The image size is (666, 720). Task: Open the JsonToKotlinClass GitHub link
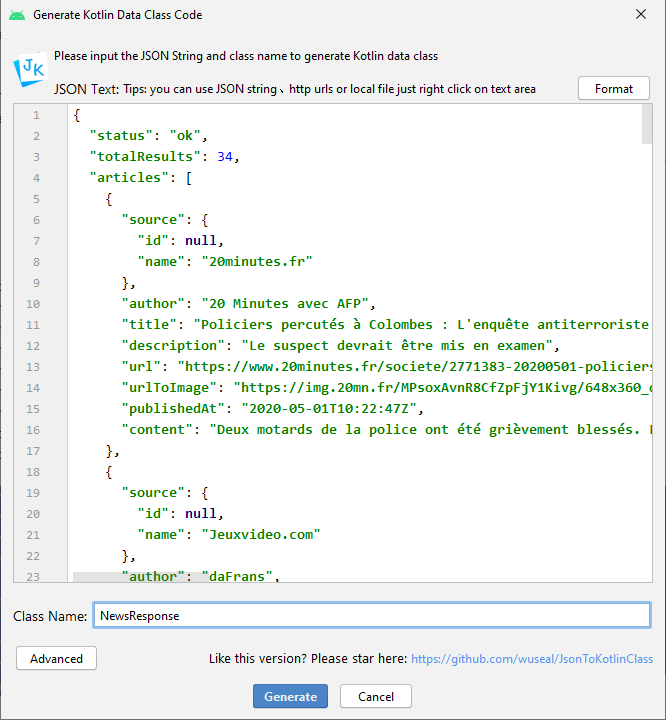[531, 659]
